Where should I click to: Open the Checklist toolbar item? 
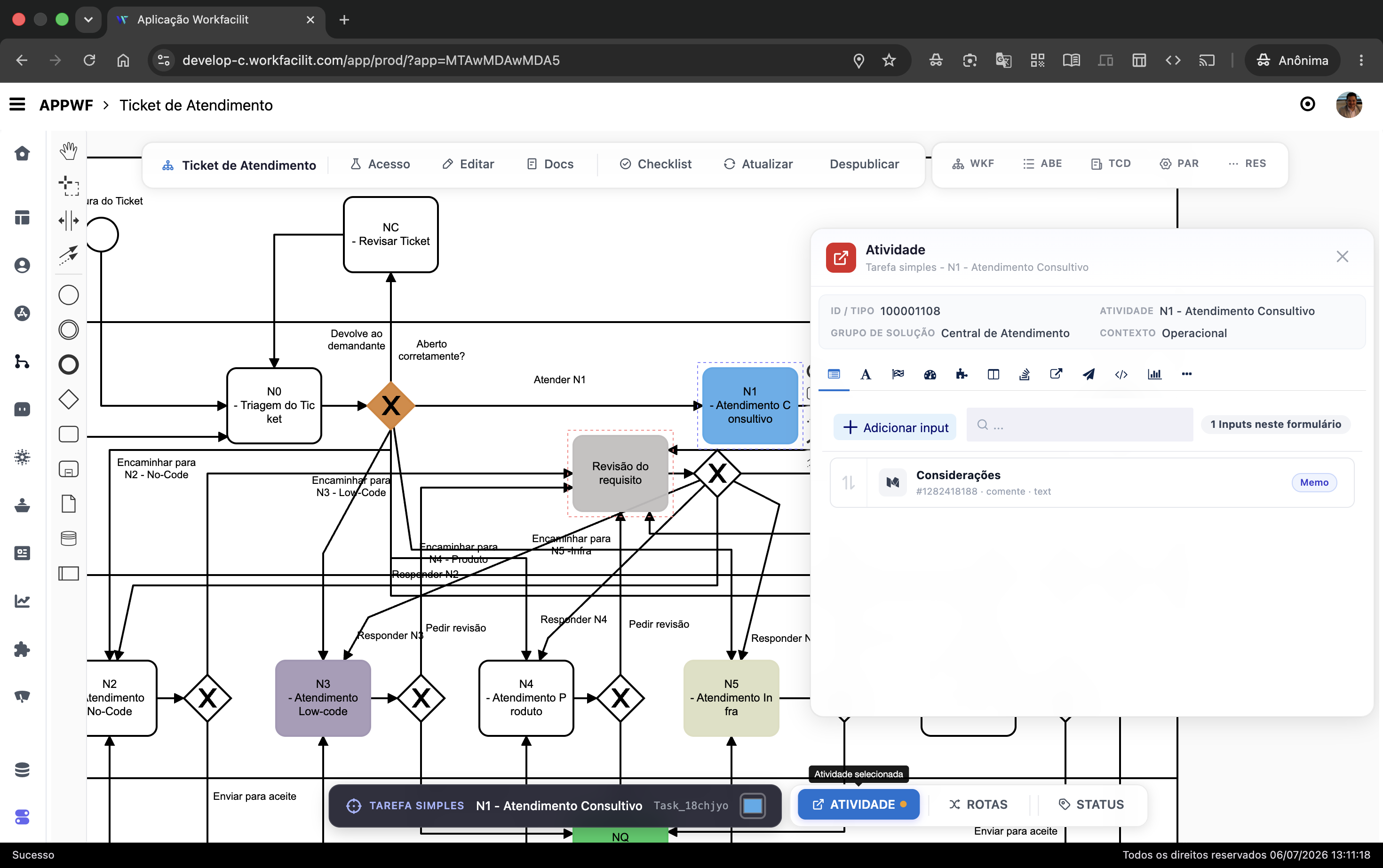point(655,164)
